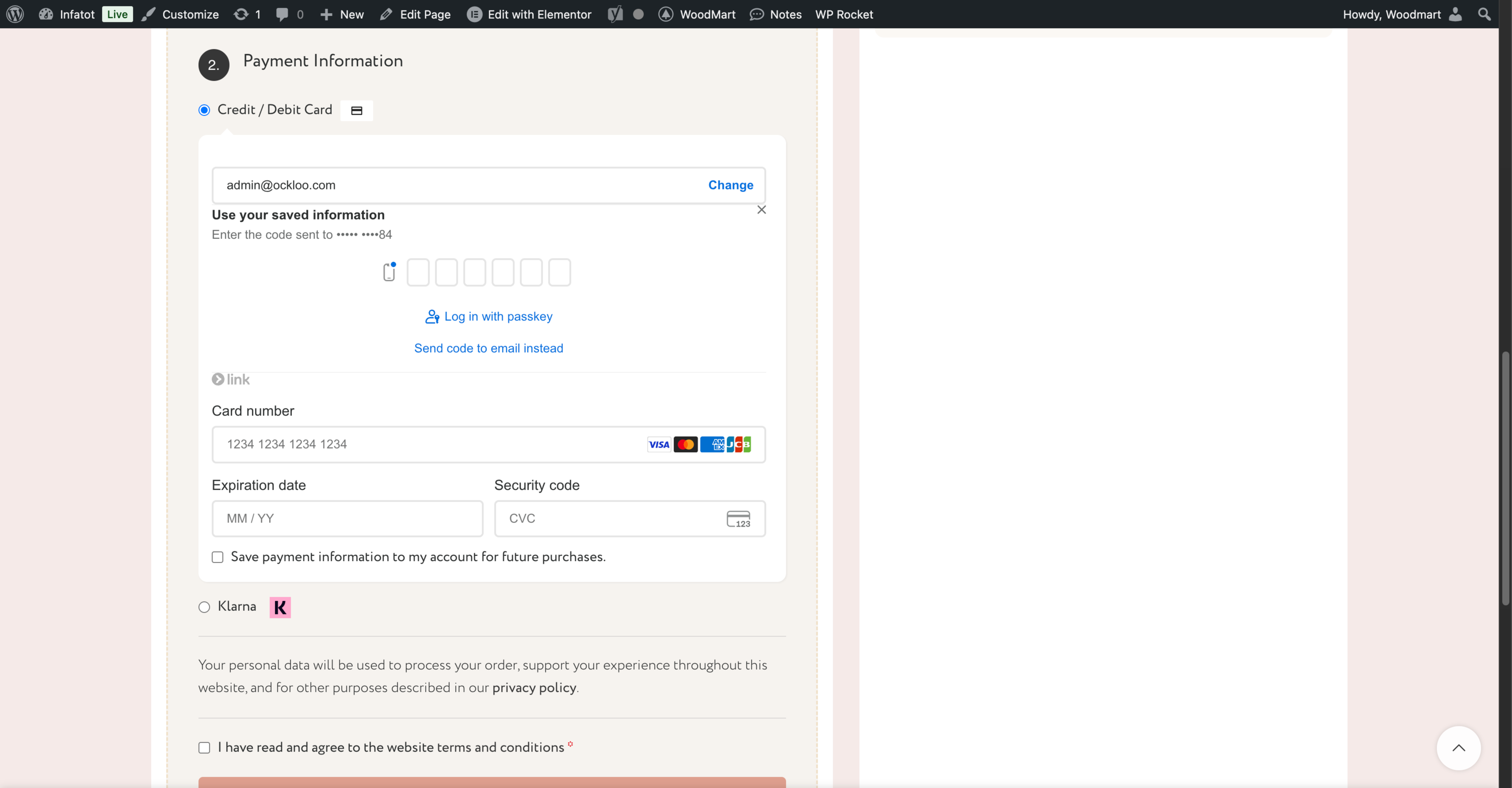The height and width of the screenshot is (788, 1512).
Task: Click the JCB card brand icon
Action: click(x=739, y=444)
